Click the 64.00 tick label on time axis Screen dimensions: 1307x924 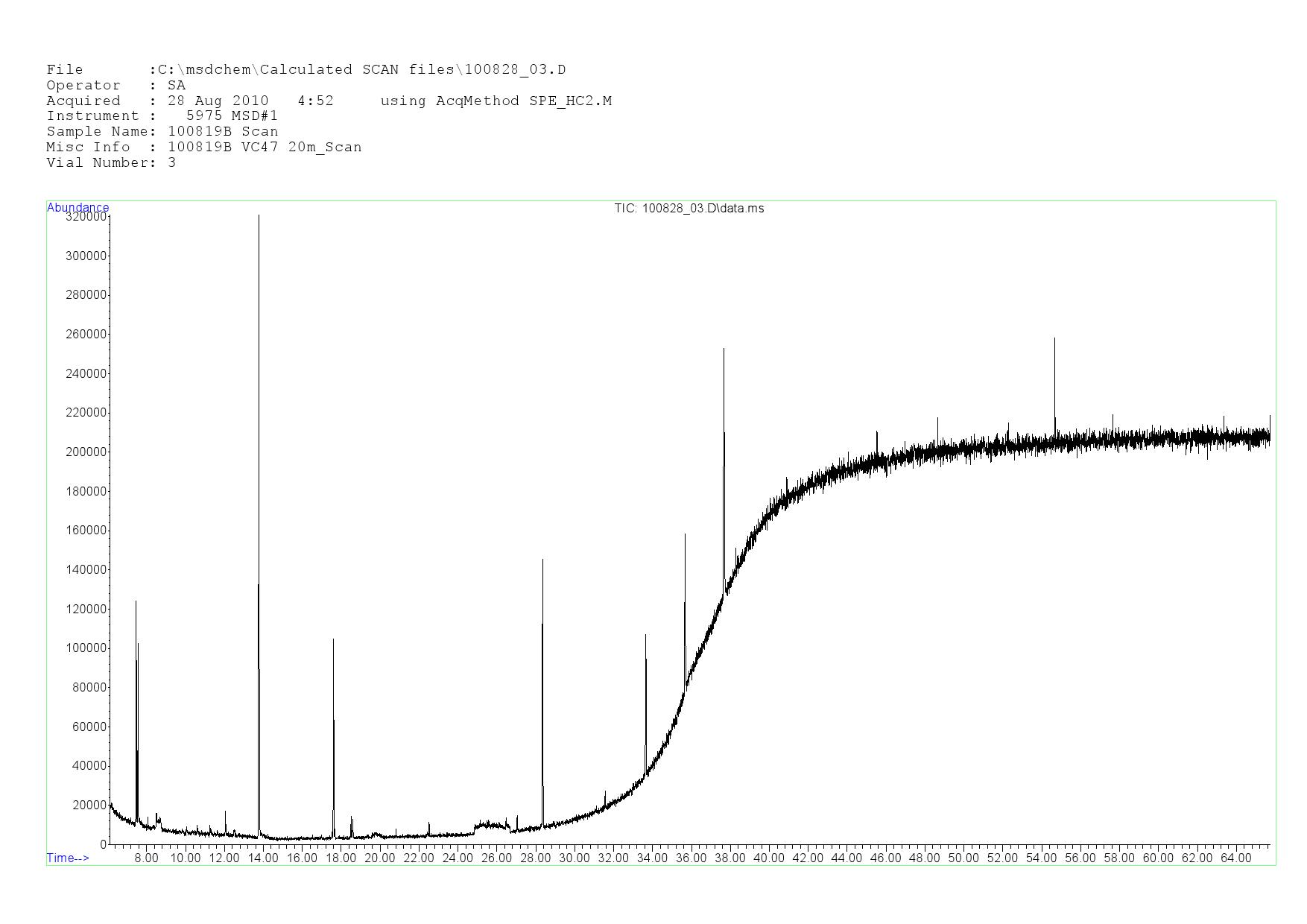1235,858
